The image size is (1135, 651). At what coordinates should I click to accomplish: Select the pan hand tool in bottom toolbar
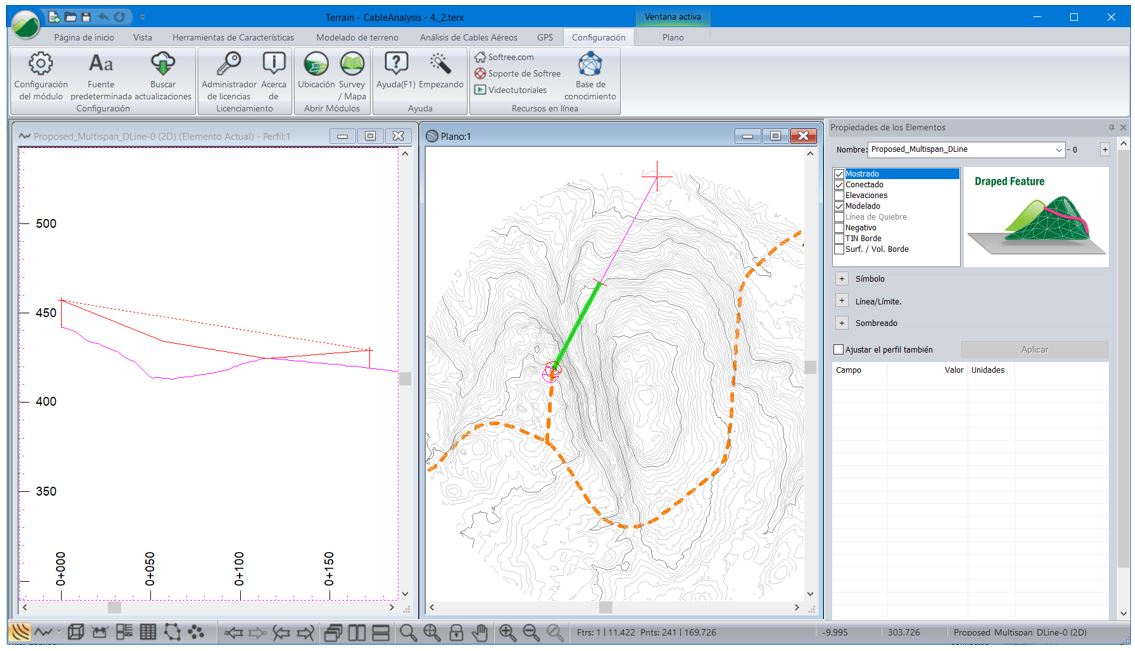[480, 632]
